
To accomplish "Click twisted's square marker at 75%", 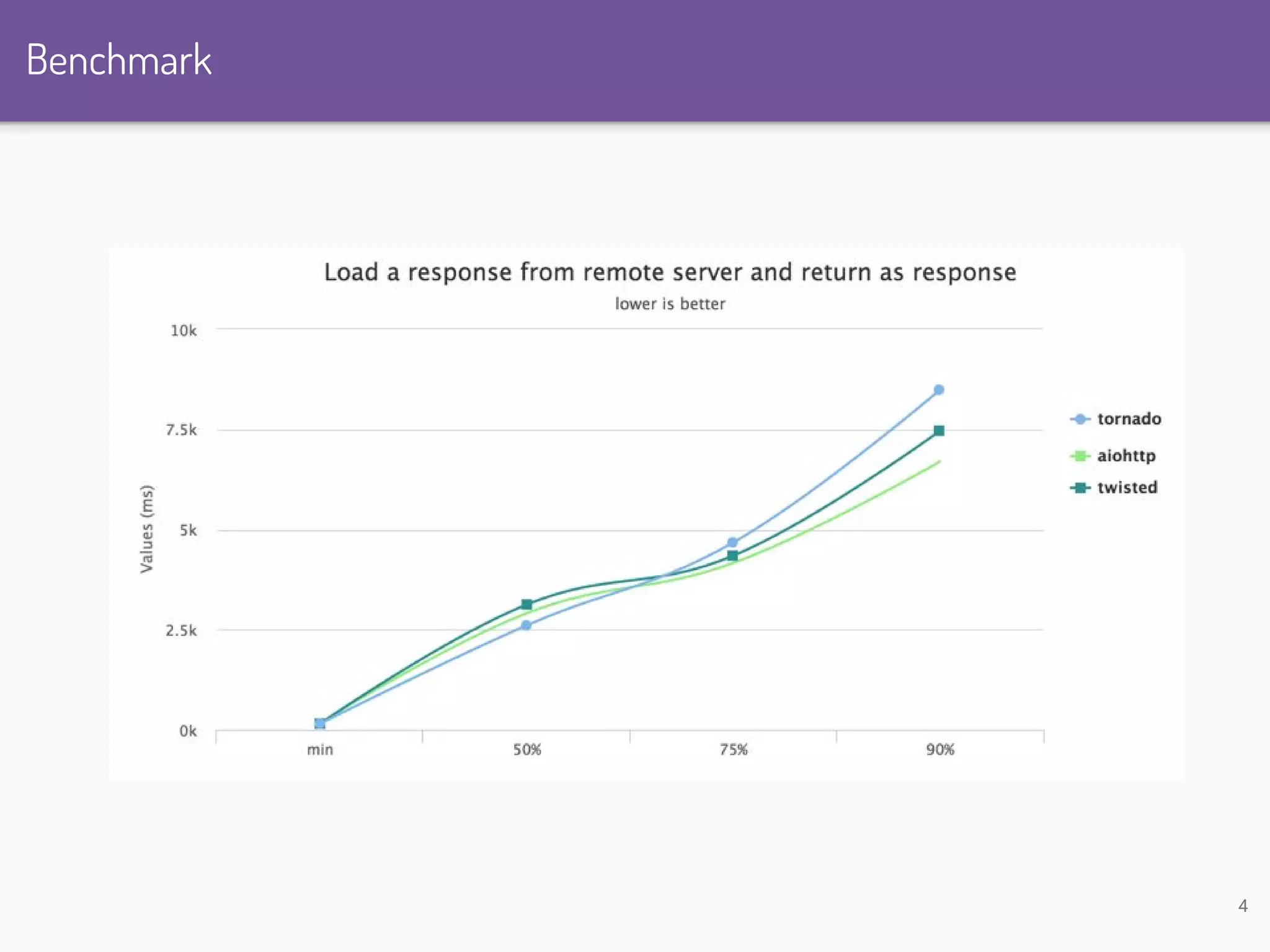I will 732,556.
